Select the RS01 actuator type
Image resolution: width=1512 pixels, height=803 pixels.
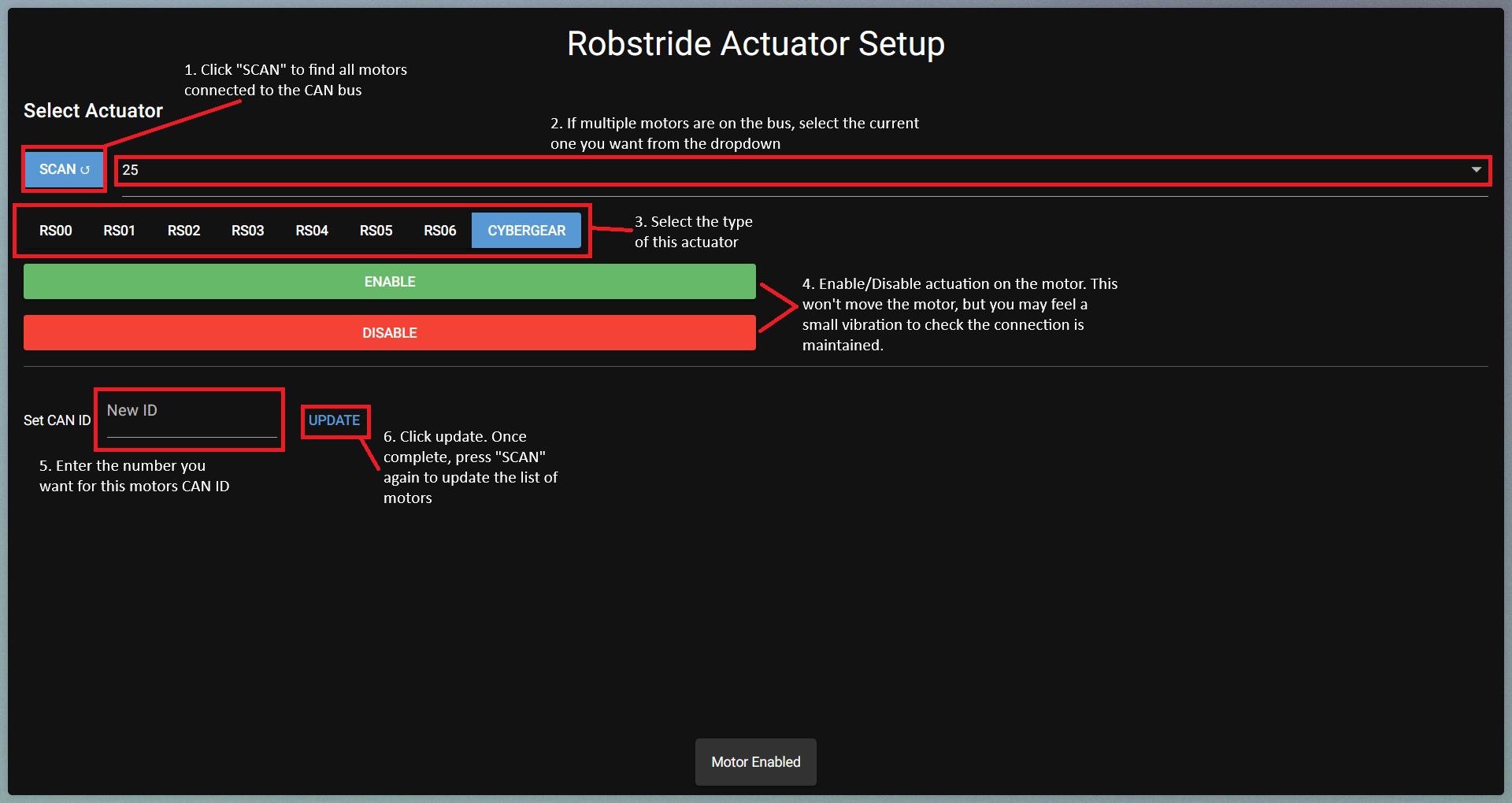point(119,231)
